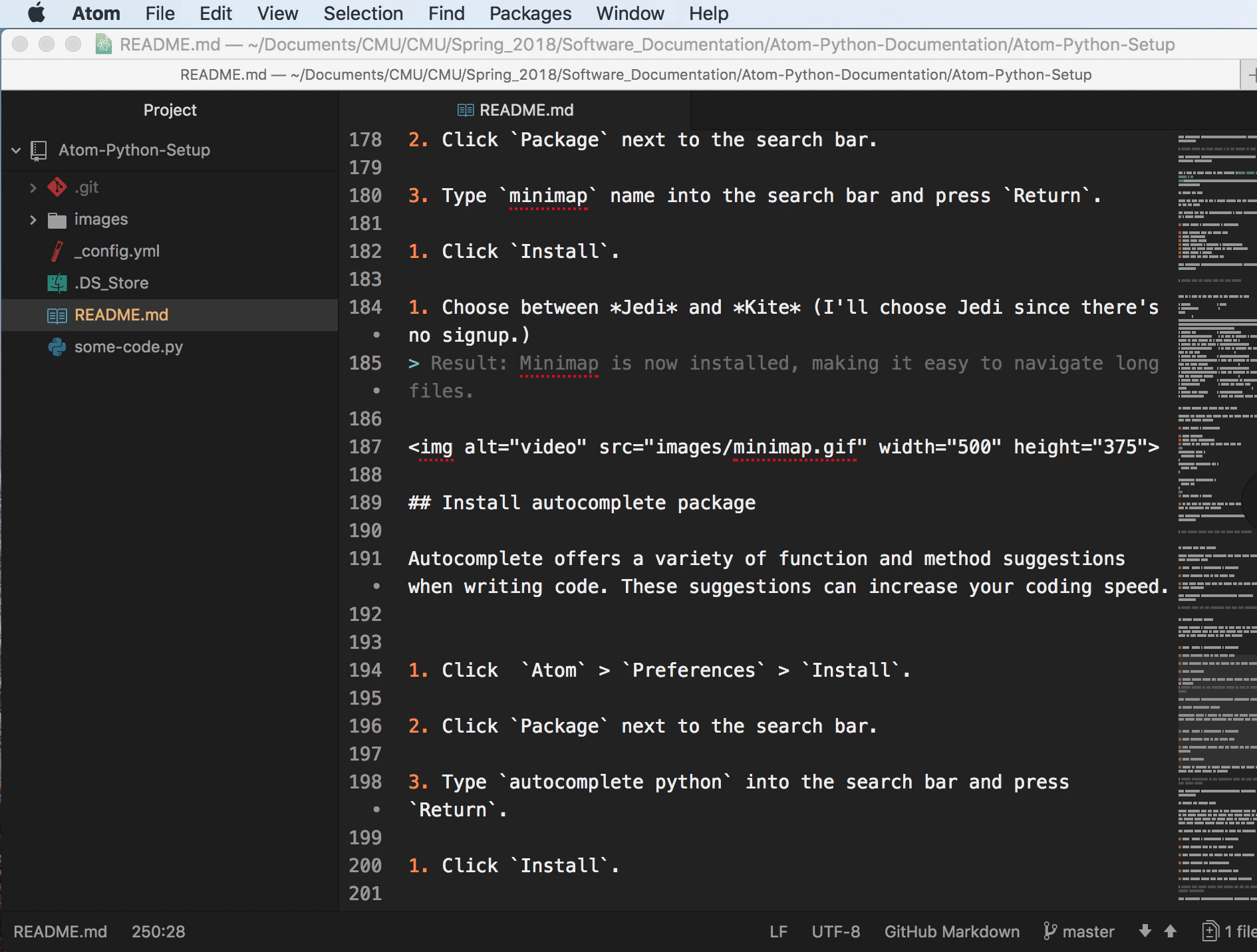The width and height of the screenshot is (1257, 952).
Task: Click line number 189 in gutter
Action: 365,503
